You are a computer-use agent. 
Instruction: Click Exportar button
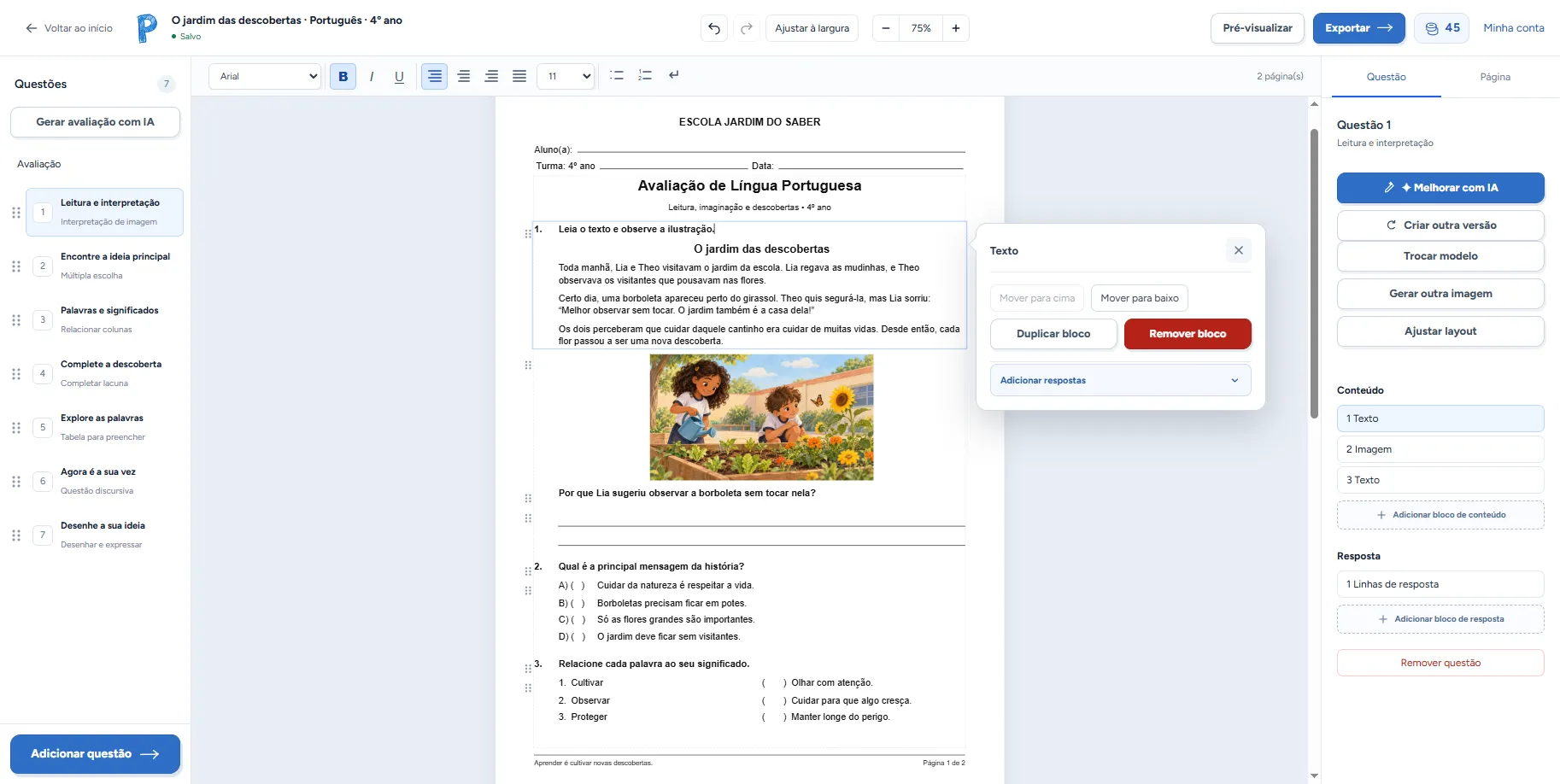[1358, 28]
